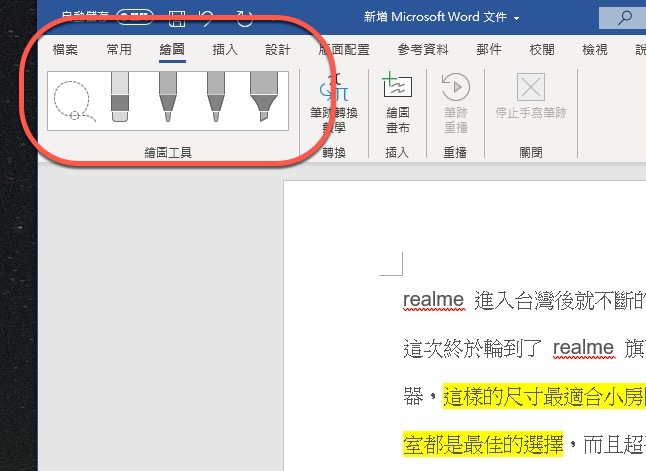The image size is (646, 471).
Task: Expand the document title dropdown arrow
Action: pyautogui.click(x=516, y=19)
